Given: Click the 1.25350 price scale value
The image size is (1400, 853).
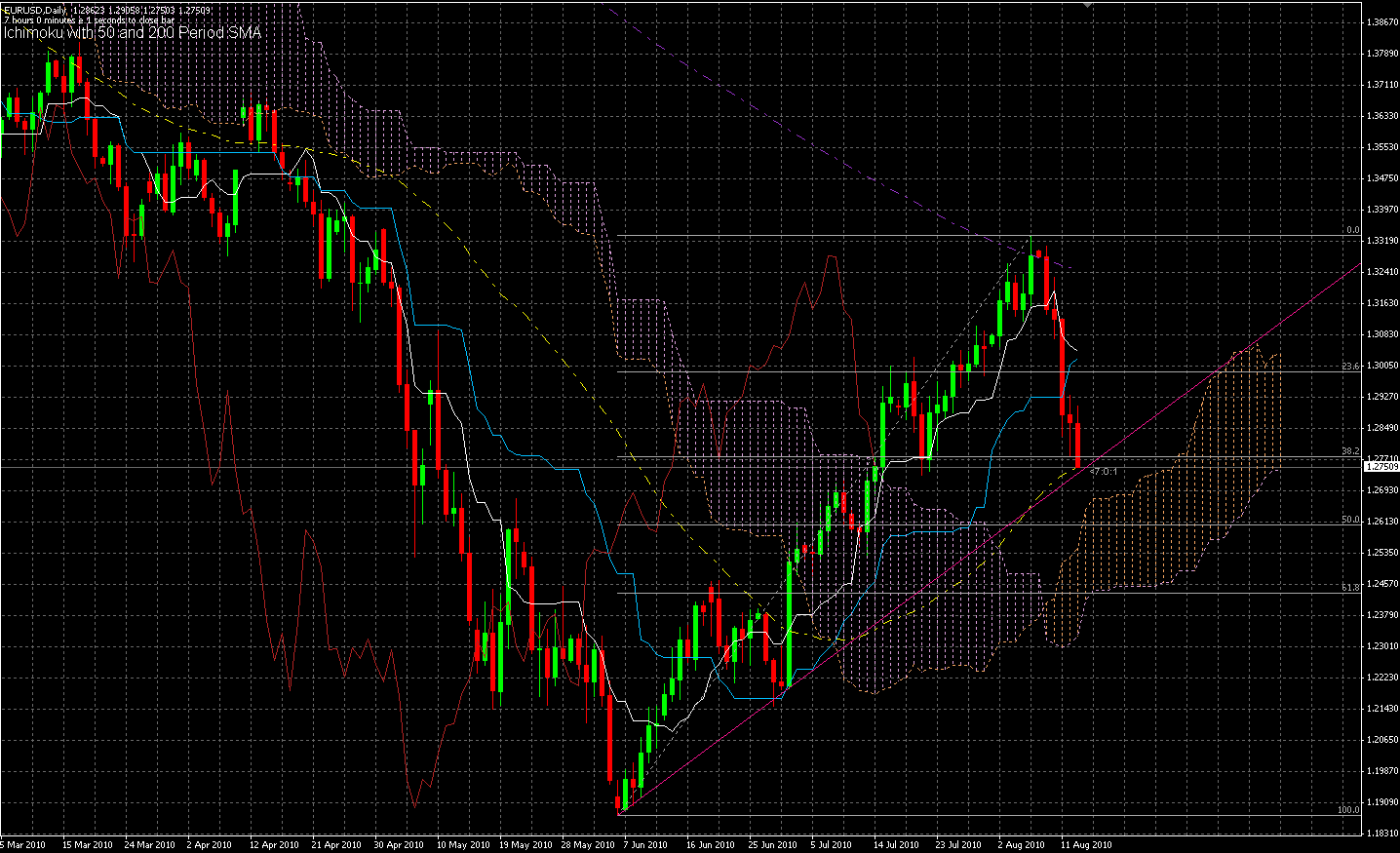Looking at the screenshot, I should coord(1383,553).
